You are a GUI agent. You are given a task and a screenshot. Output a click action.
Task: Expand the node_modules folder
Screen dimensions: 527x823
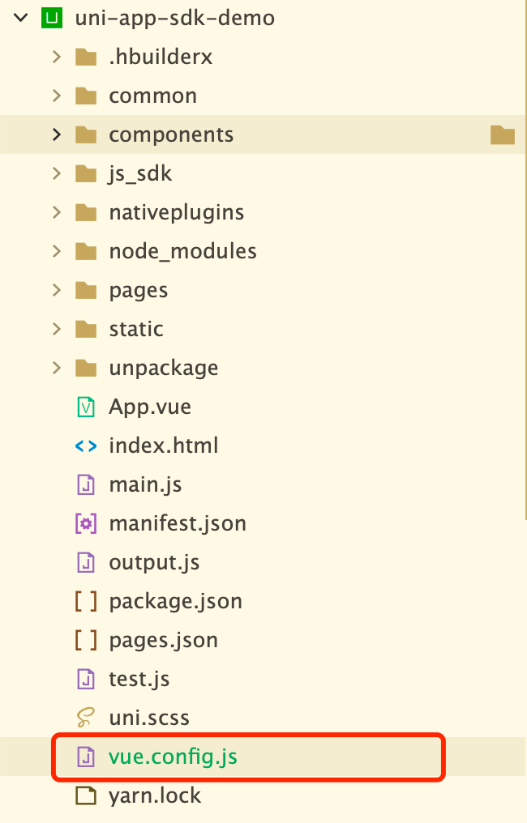pyautogui.click(x=57, y=251)
